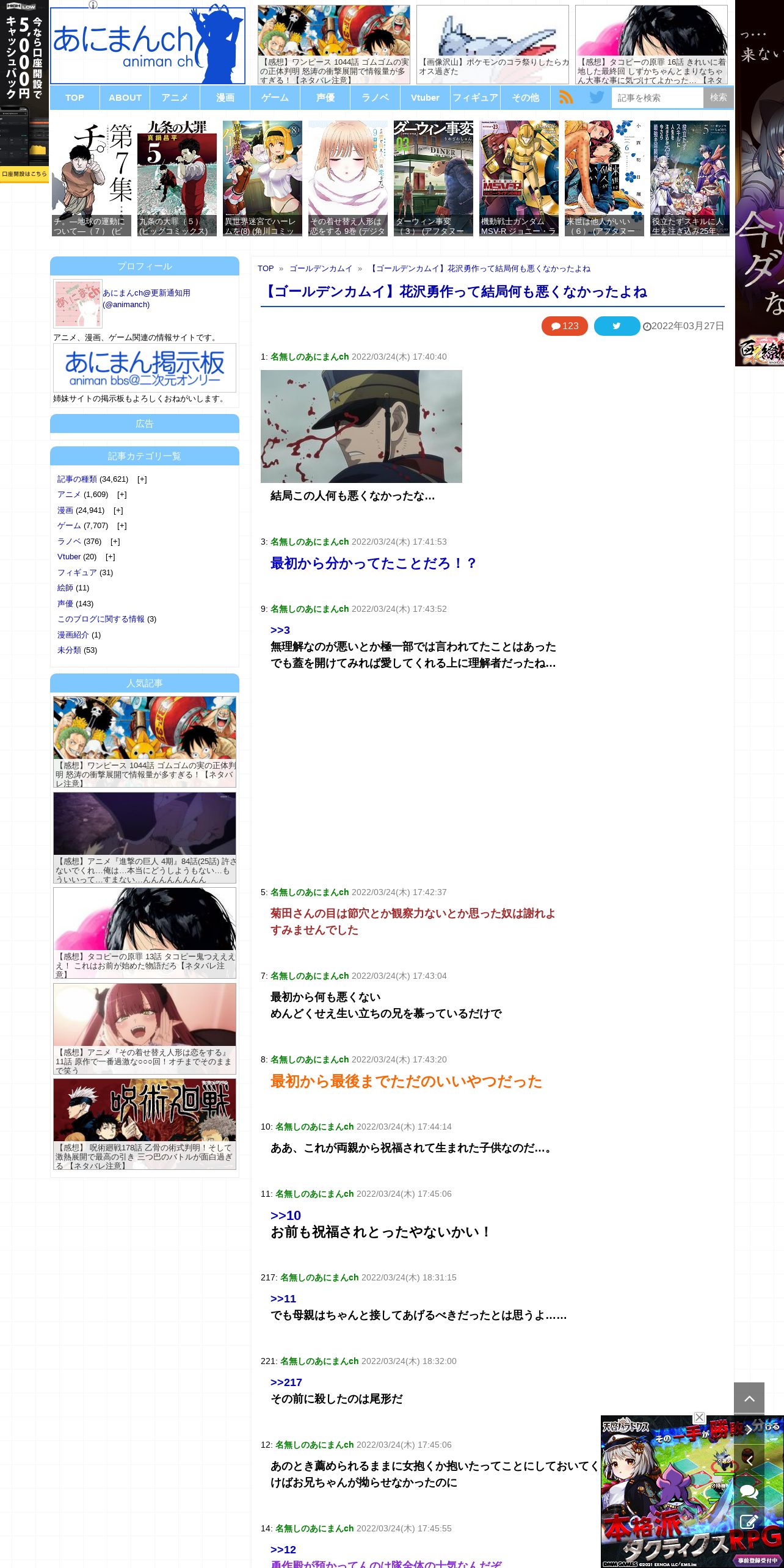784x1568 pixels.
Task: Share article with blue Twitter button
Action: (617, 326)
